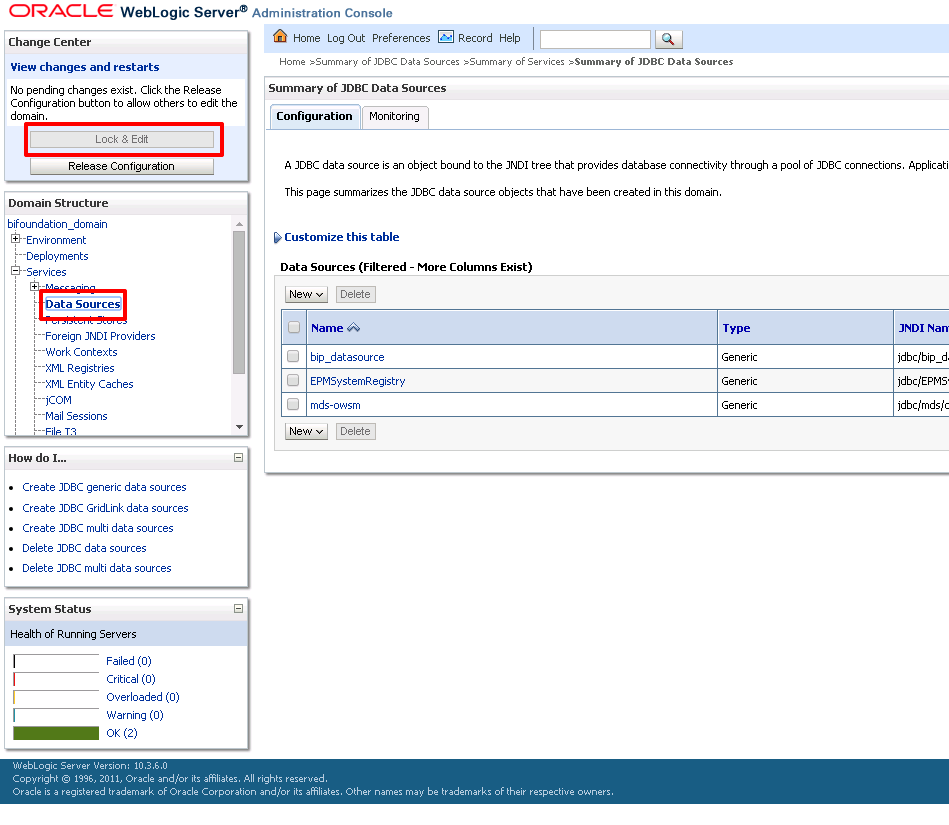This screenshot has height=825, width=949.
Task: Collapse the How do I panel
Action: click(x=238, y=458)
